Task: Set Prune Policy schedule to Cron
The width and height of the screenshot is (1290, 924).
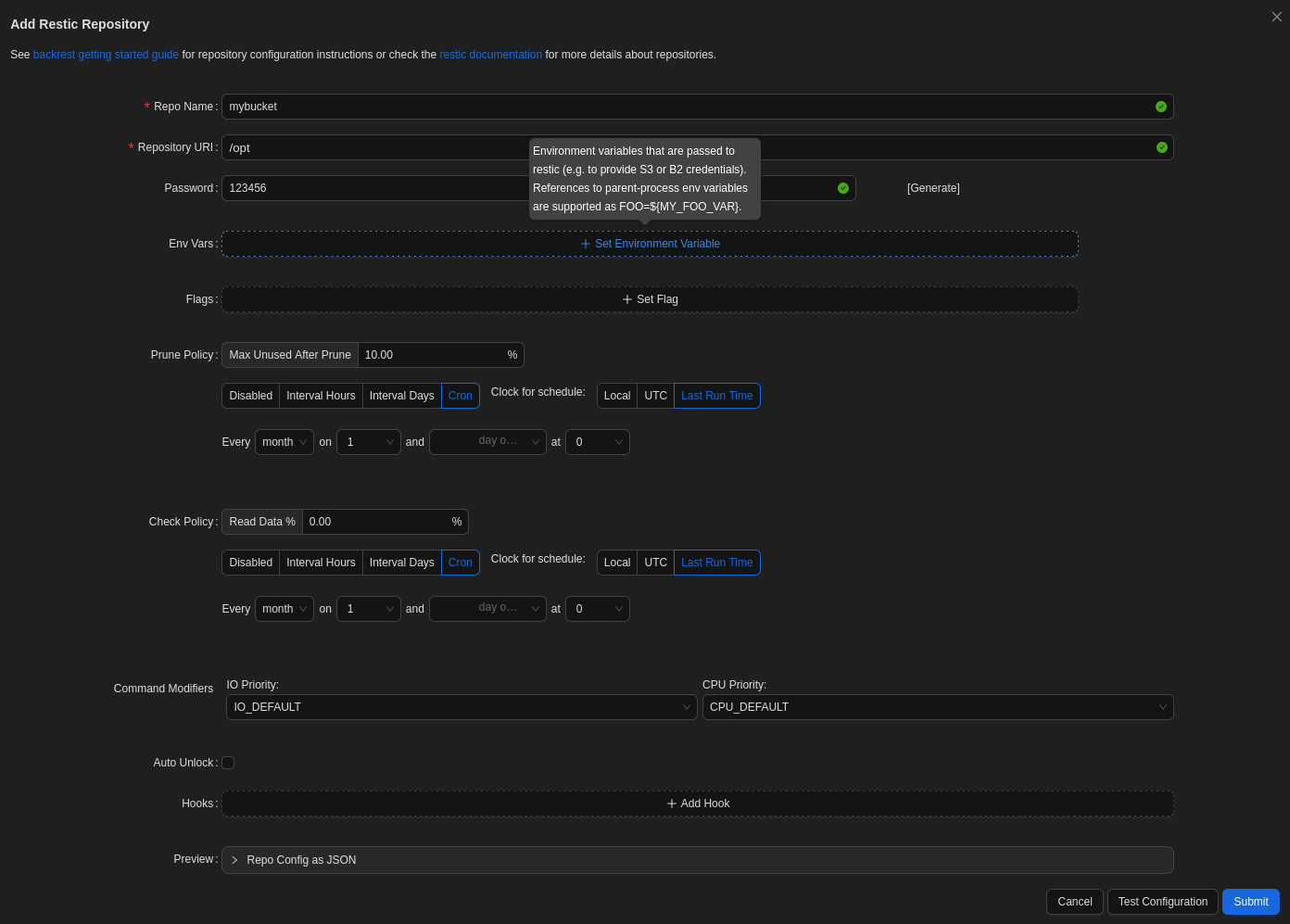Action: 461,396
